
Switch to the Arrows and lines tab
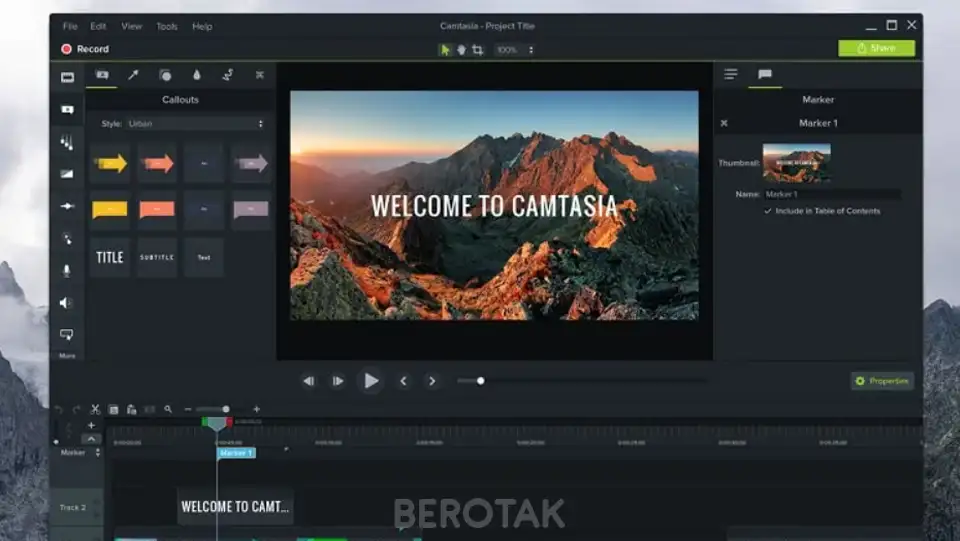click(133, 75)
